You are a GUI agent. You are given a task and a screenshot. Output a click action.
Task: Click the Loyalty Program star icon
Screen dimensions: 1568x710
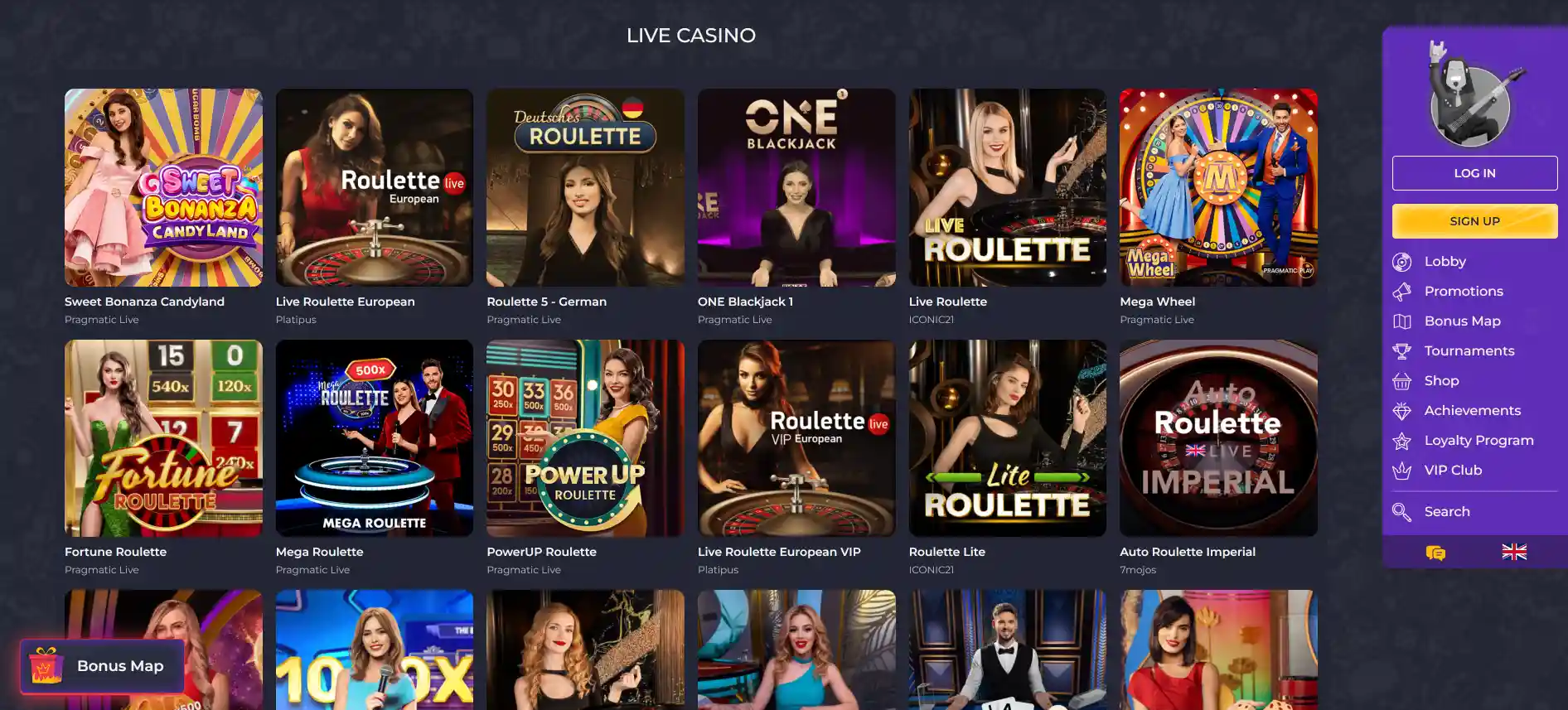point(1401,441)
